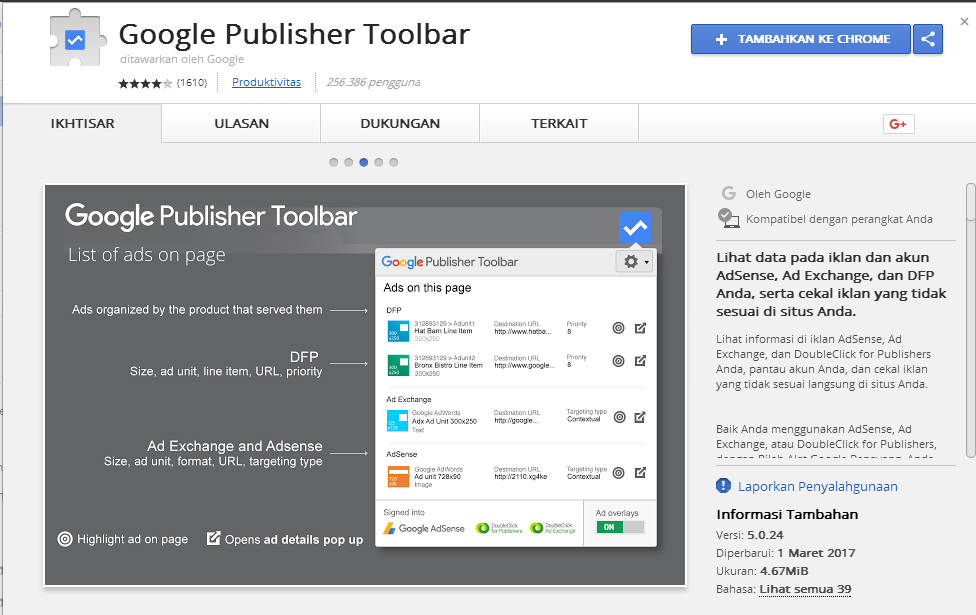Click the Google G icon beside Oleh Google
The height and width of the screenshot is (615, 976).
point(729,194)
